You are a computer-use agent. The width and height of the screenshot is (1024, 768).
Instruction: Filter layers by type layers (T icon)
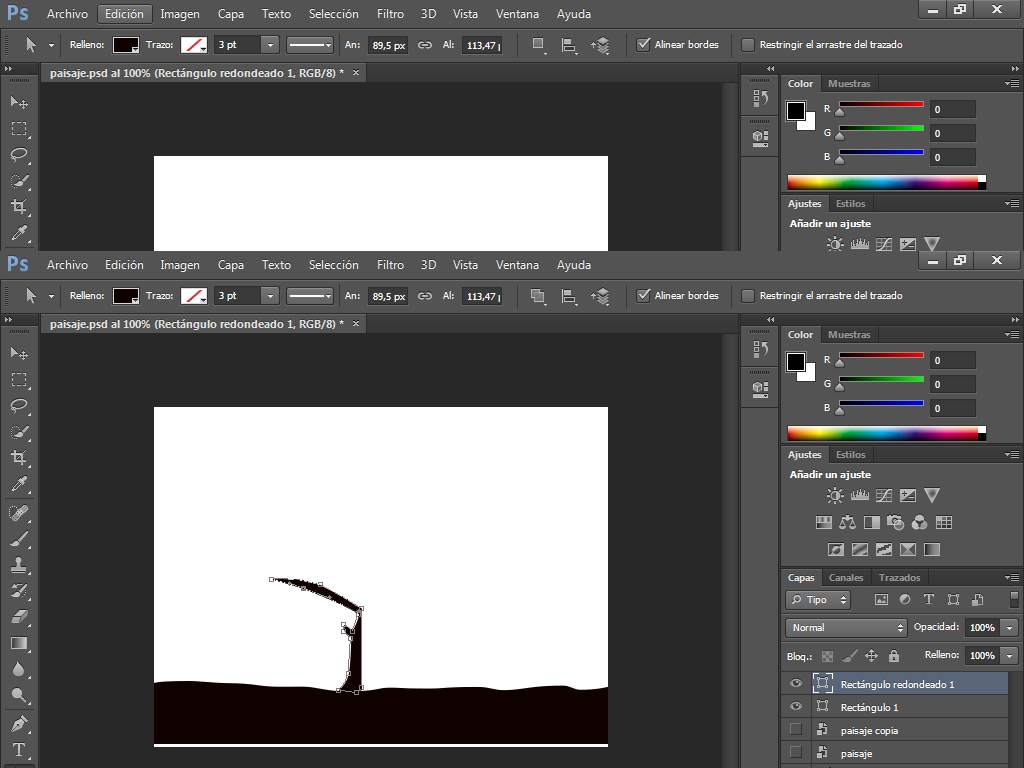coord(929,600)
